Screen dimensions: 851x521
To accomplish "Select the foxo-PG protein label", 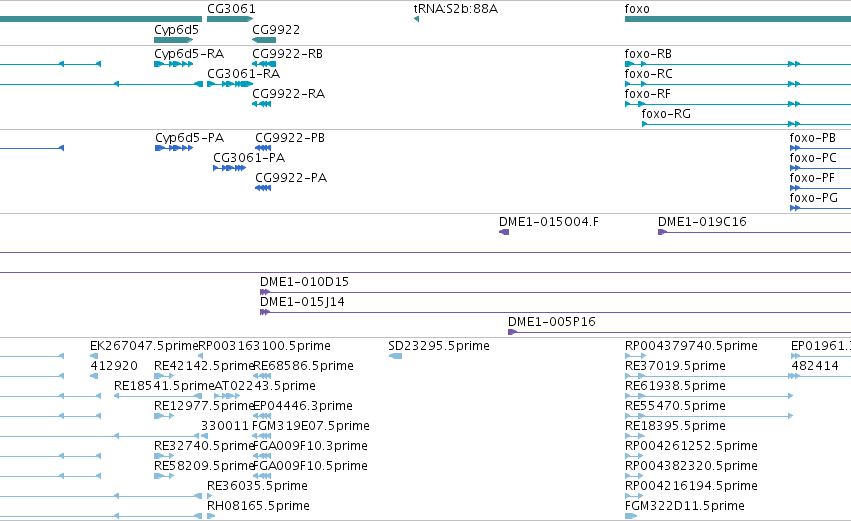I will point(814,198).
